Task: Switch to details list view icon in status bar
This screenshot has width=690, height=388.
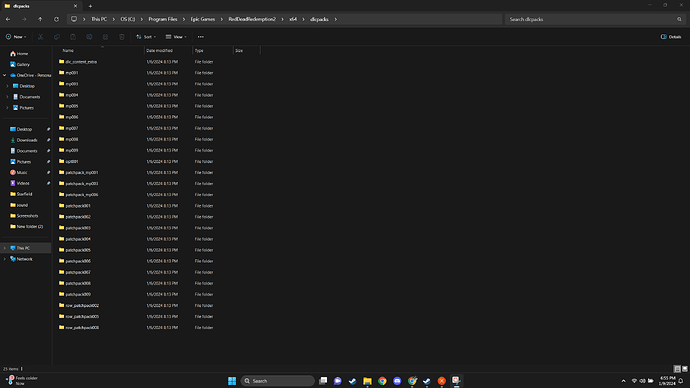Action: (x=677, y=369)
